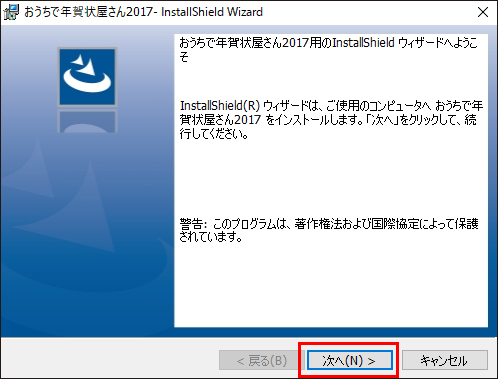Click empty grey area left of 戻る button
498x379 pixels.
click(x=110, y=359)
